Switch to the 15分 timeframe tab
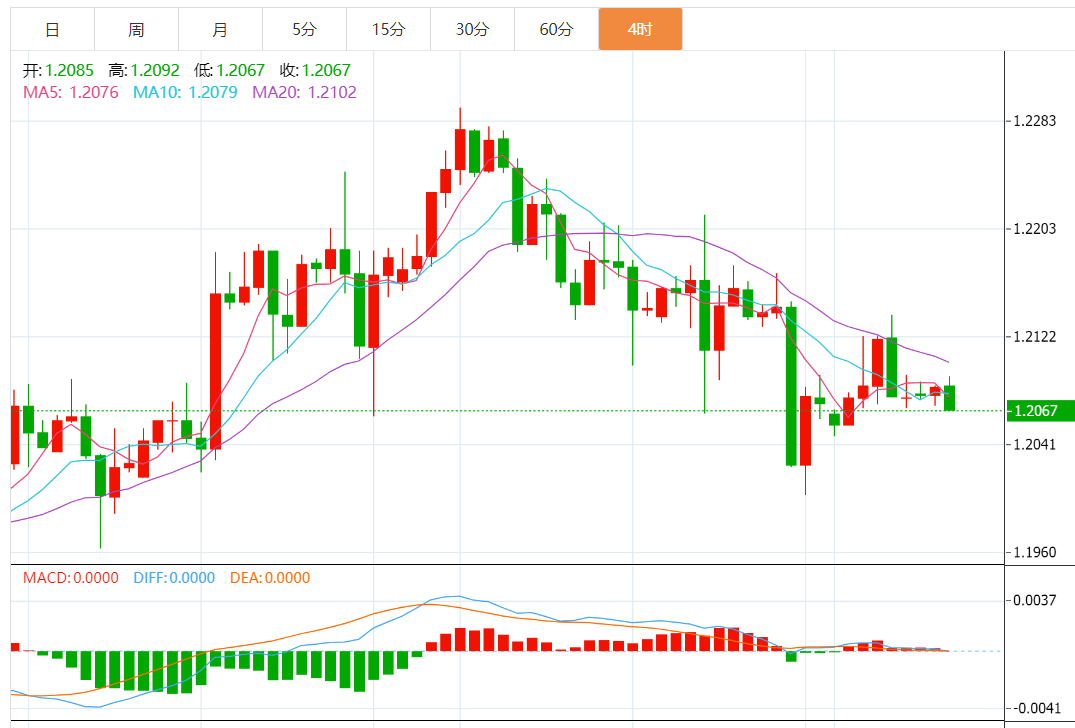The image size is (1075, 728). tap(389, 29)
